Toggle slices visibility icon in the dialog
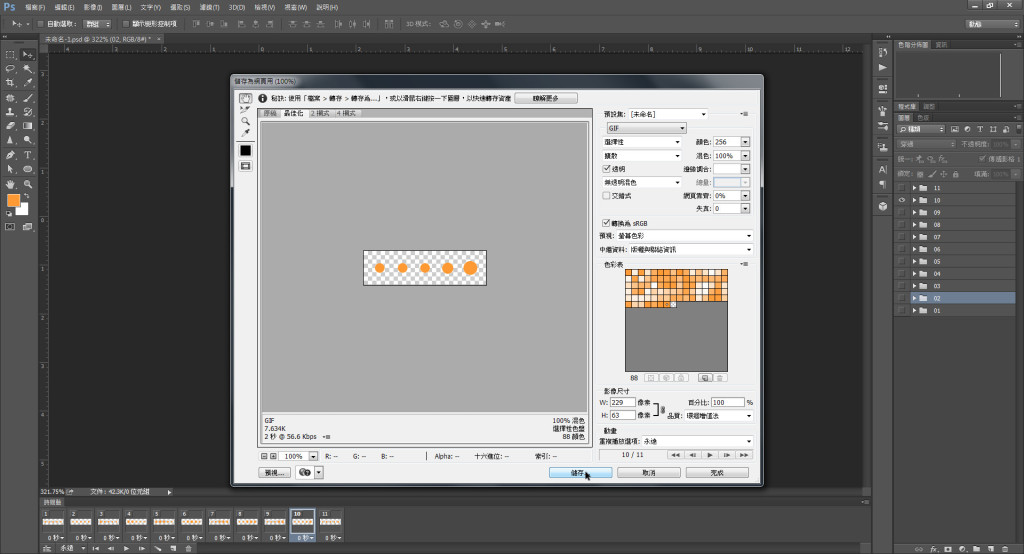 point(245,165)
